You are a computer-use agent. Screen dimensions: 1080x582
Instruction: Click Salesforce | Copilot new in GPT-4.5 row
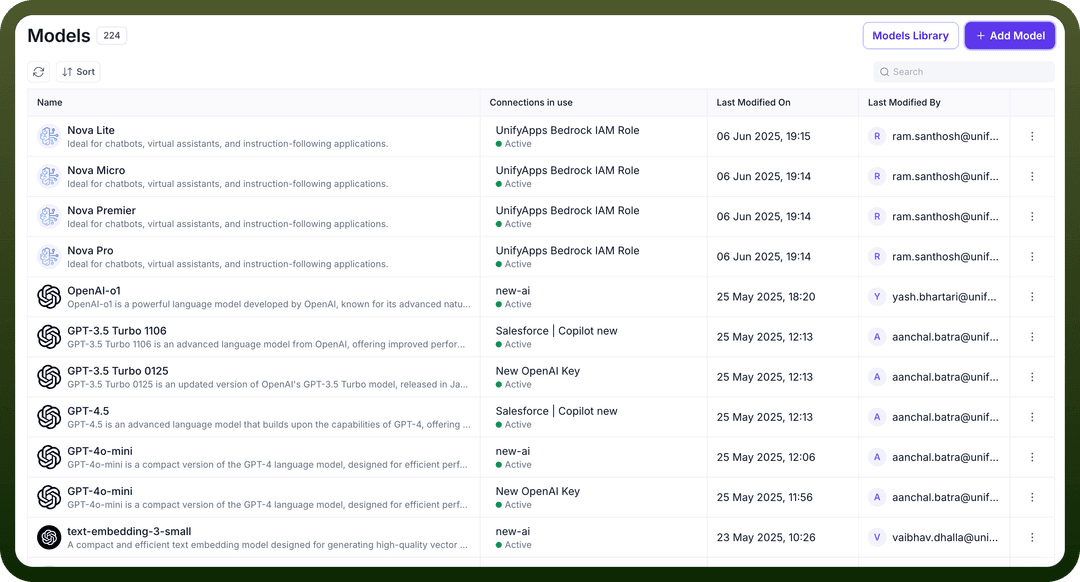557,410
